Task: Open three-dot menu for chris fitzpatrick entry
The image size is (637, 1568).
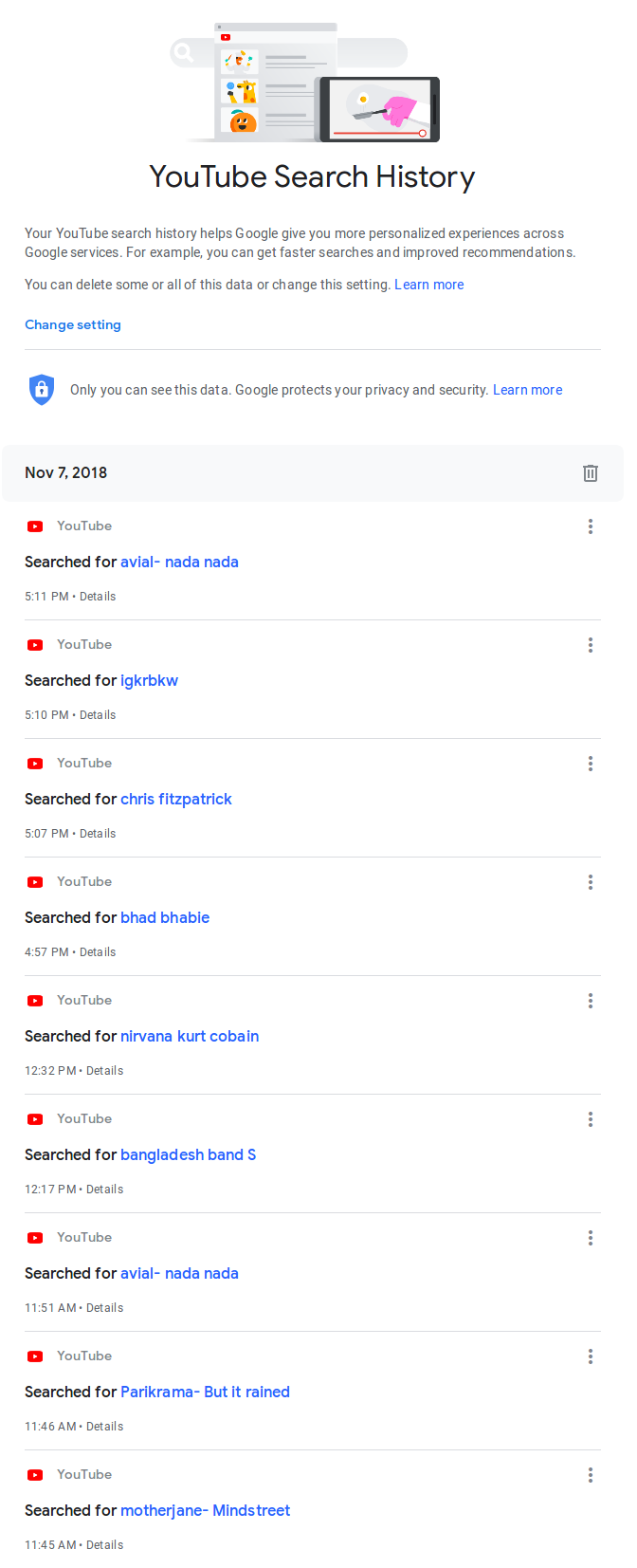Action: tap(590, 764)
